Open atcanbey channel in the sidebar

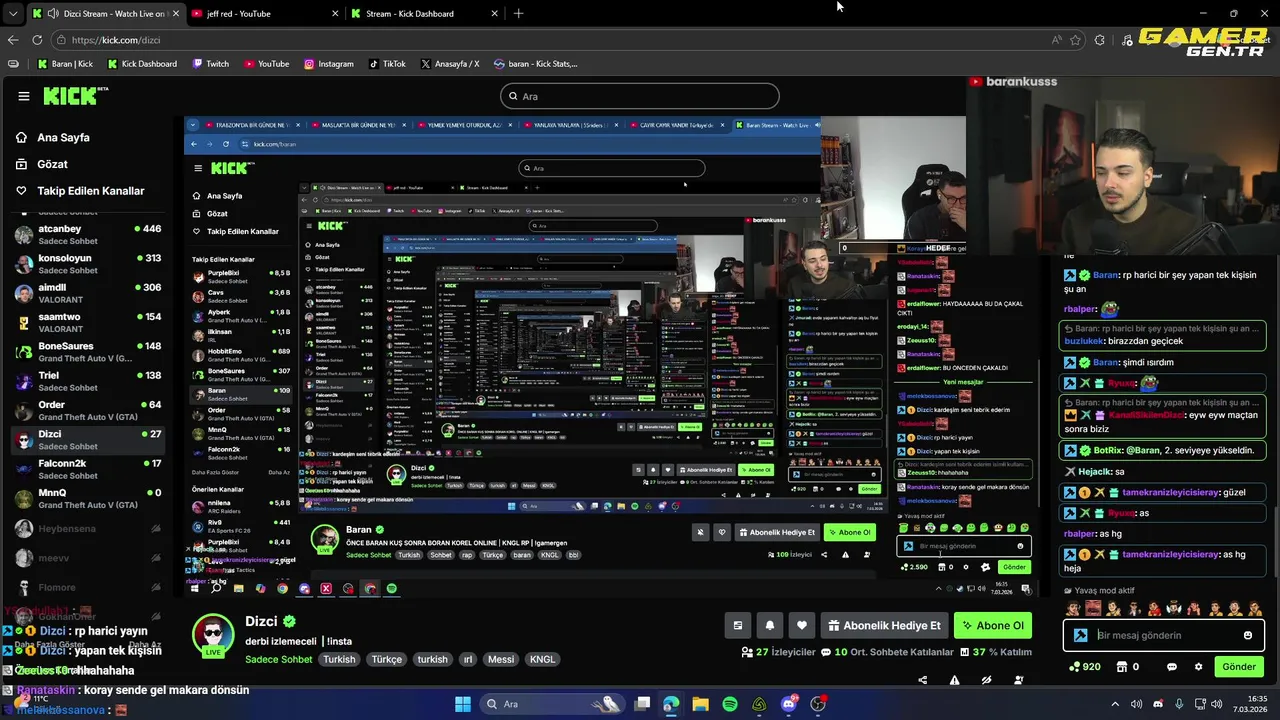pos(88,235)
